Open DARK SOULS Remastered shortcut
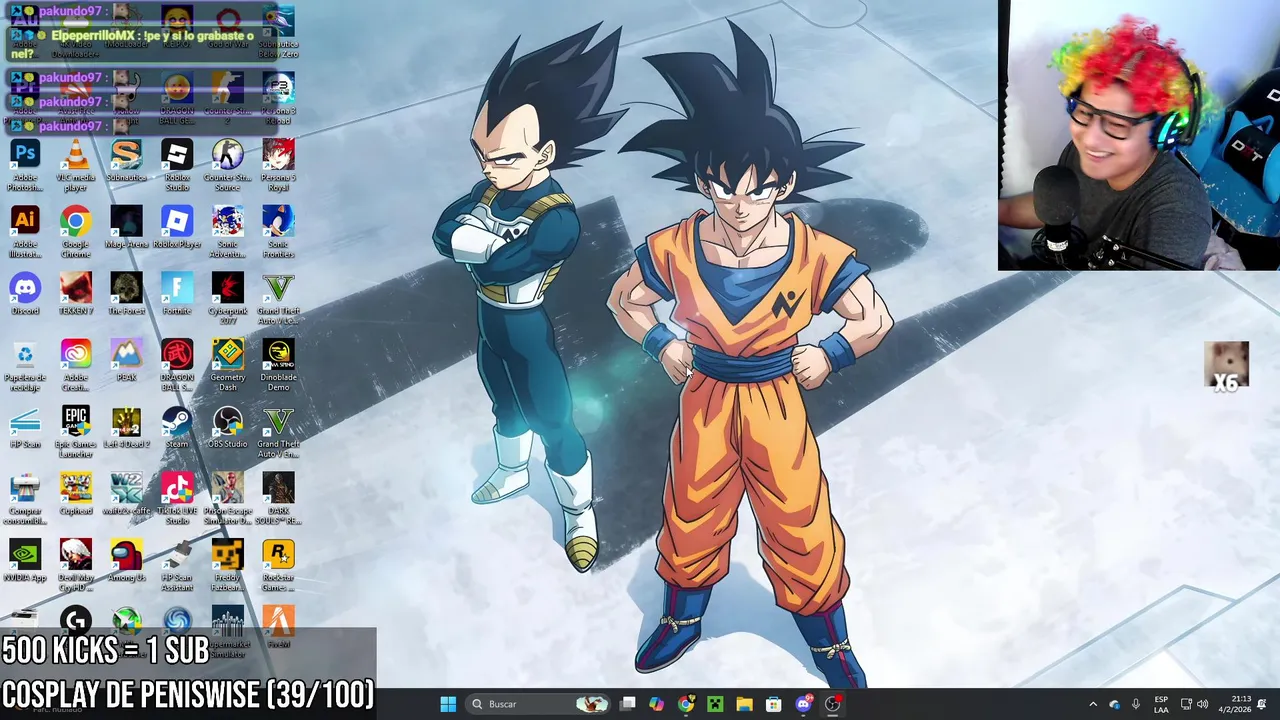Screen dimensions: 1280x720 point(278,499)
